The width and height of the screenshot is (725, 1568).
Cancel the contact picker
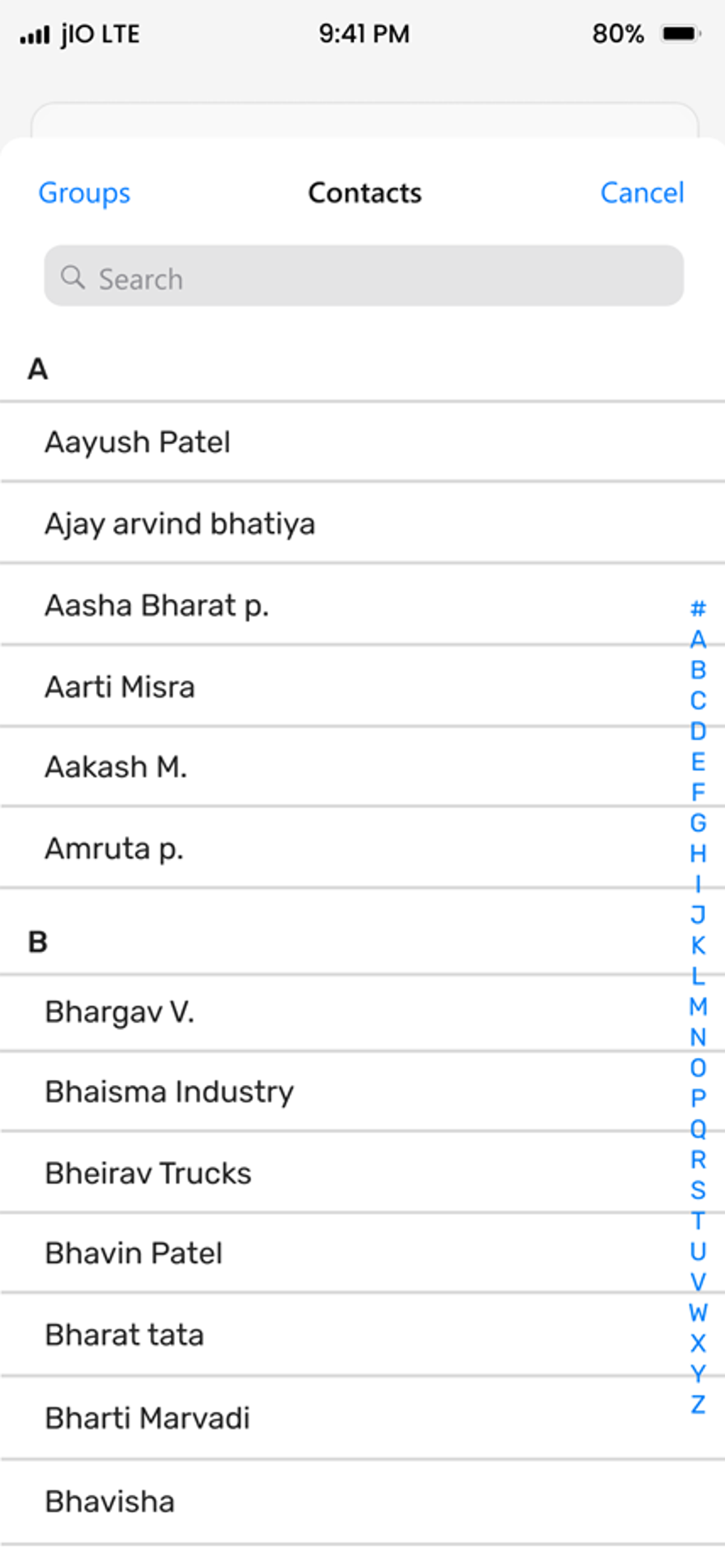pos(642,193)
